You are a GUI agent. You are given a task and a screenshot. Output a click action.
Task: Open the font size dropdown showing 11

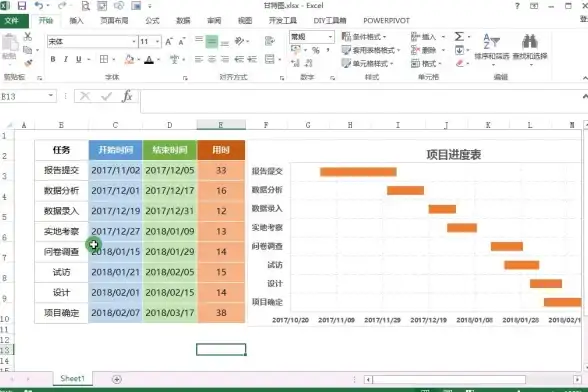158,42
